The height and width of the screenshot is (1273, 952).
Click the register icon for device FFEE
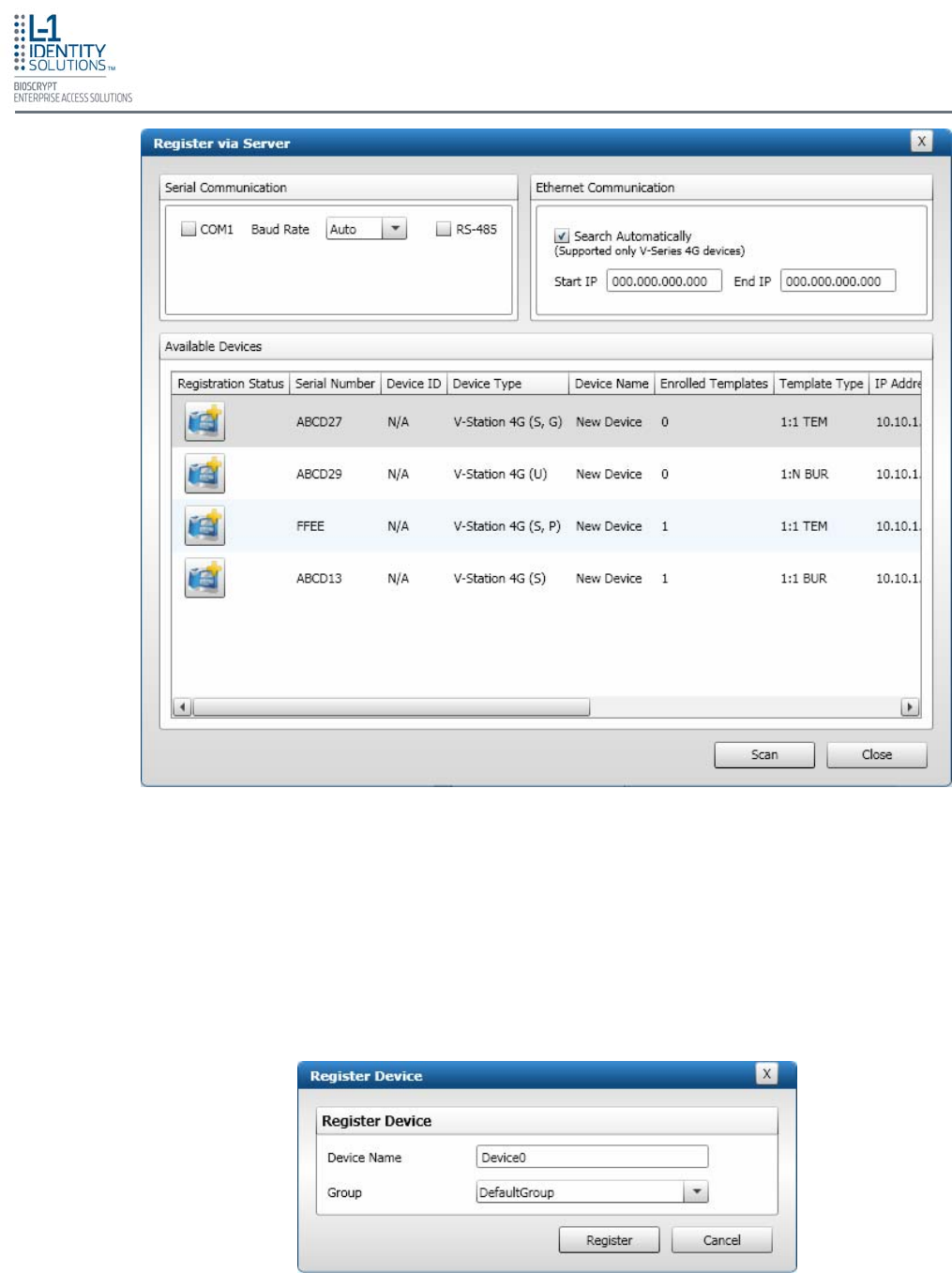coord(204,526)
